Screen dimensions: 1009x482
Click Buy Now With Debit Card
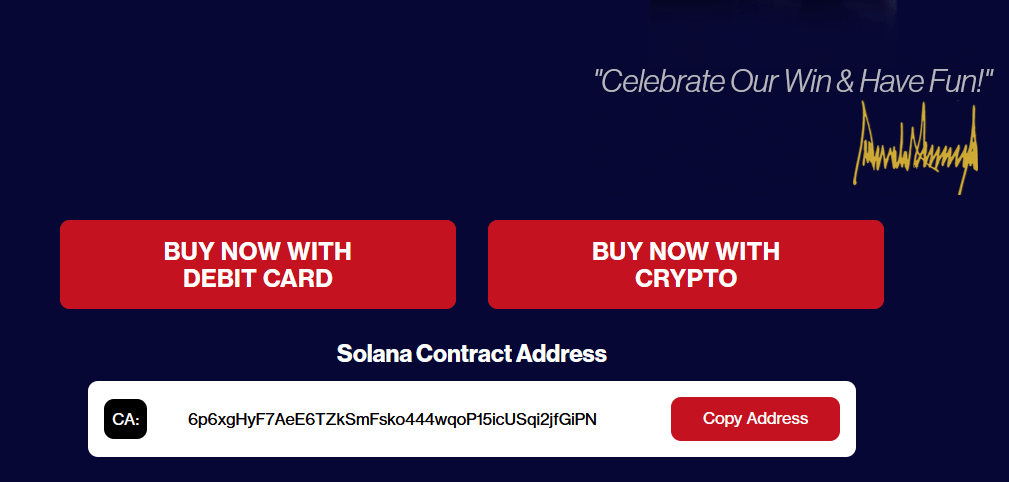click(258, 264)
